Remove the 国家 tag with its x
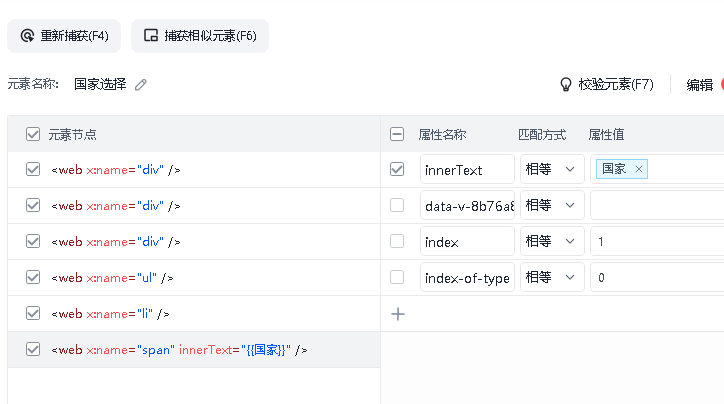 639,169
